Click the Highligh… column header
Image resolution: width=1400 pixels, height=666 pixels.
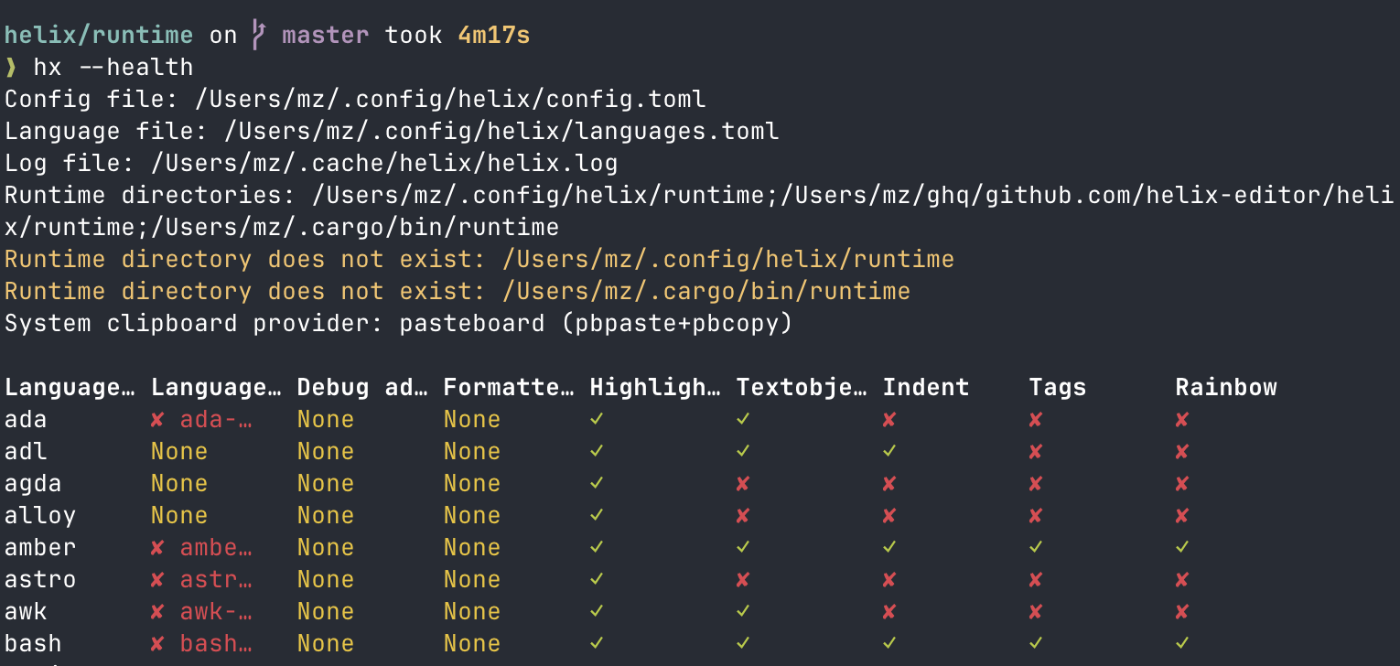click(x=655, y=388)
